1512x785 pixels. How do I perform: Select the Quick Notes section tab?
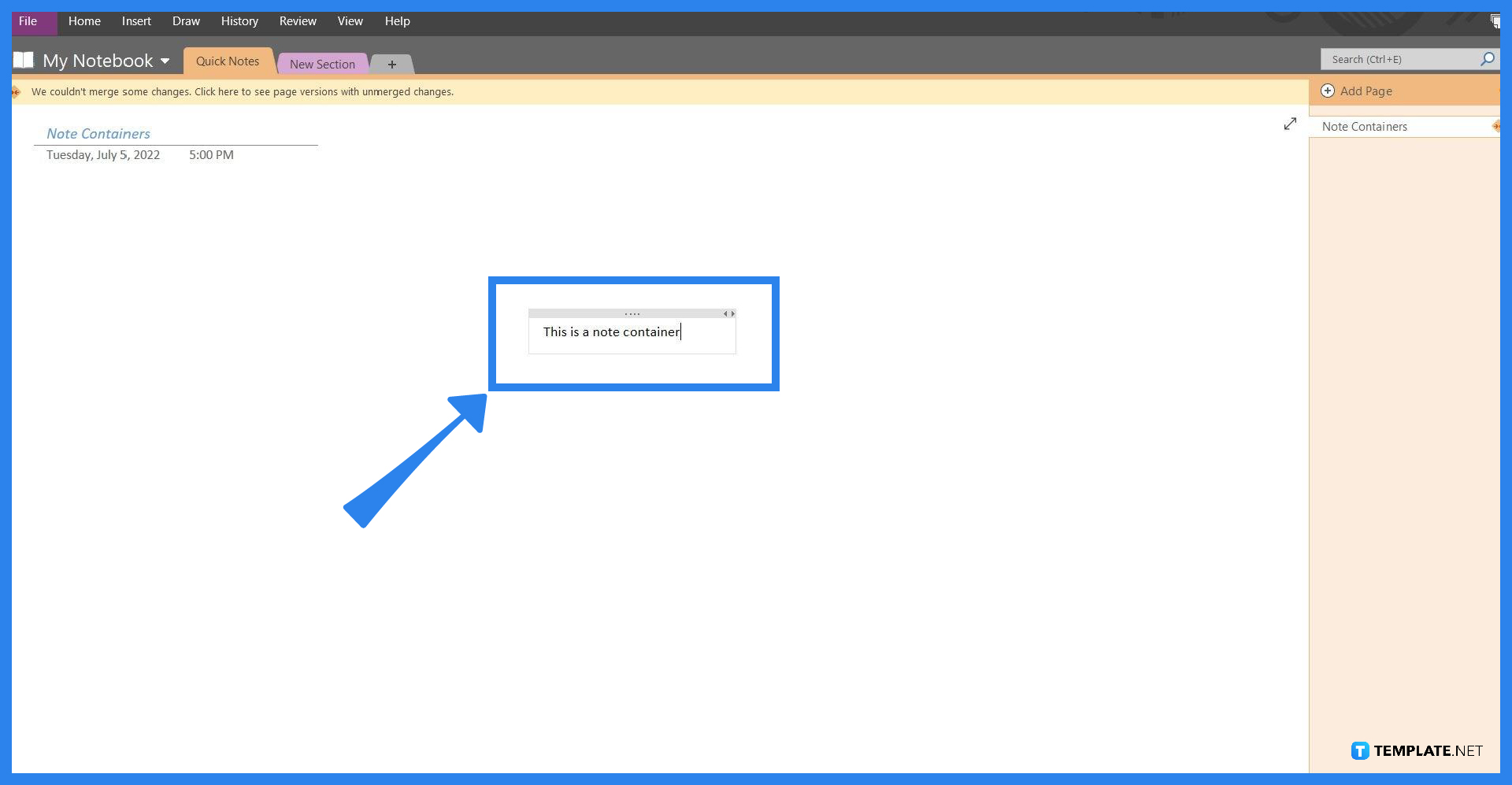(x=228, y=61)
